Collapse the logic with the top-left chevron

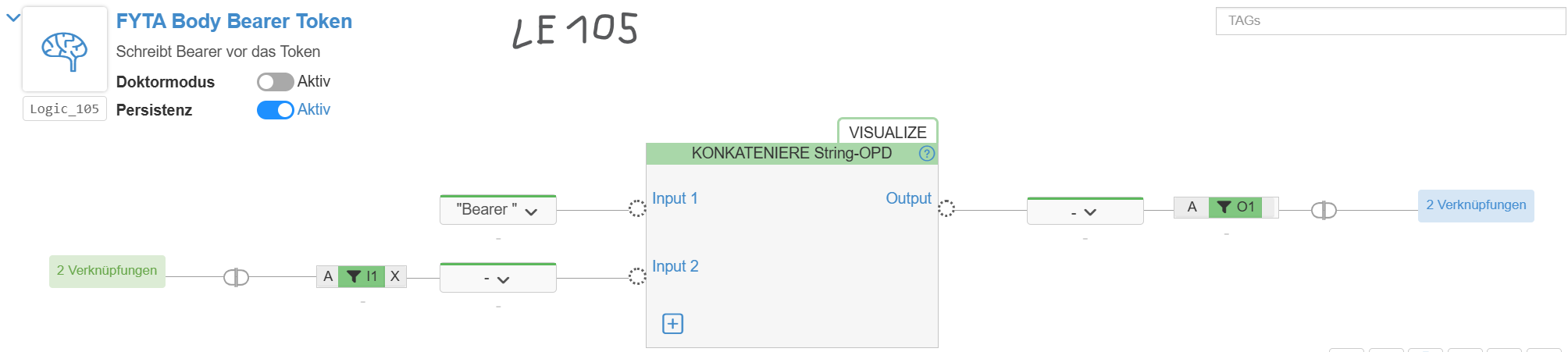click(12, 17)
